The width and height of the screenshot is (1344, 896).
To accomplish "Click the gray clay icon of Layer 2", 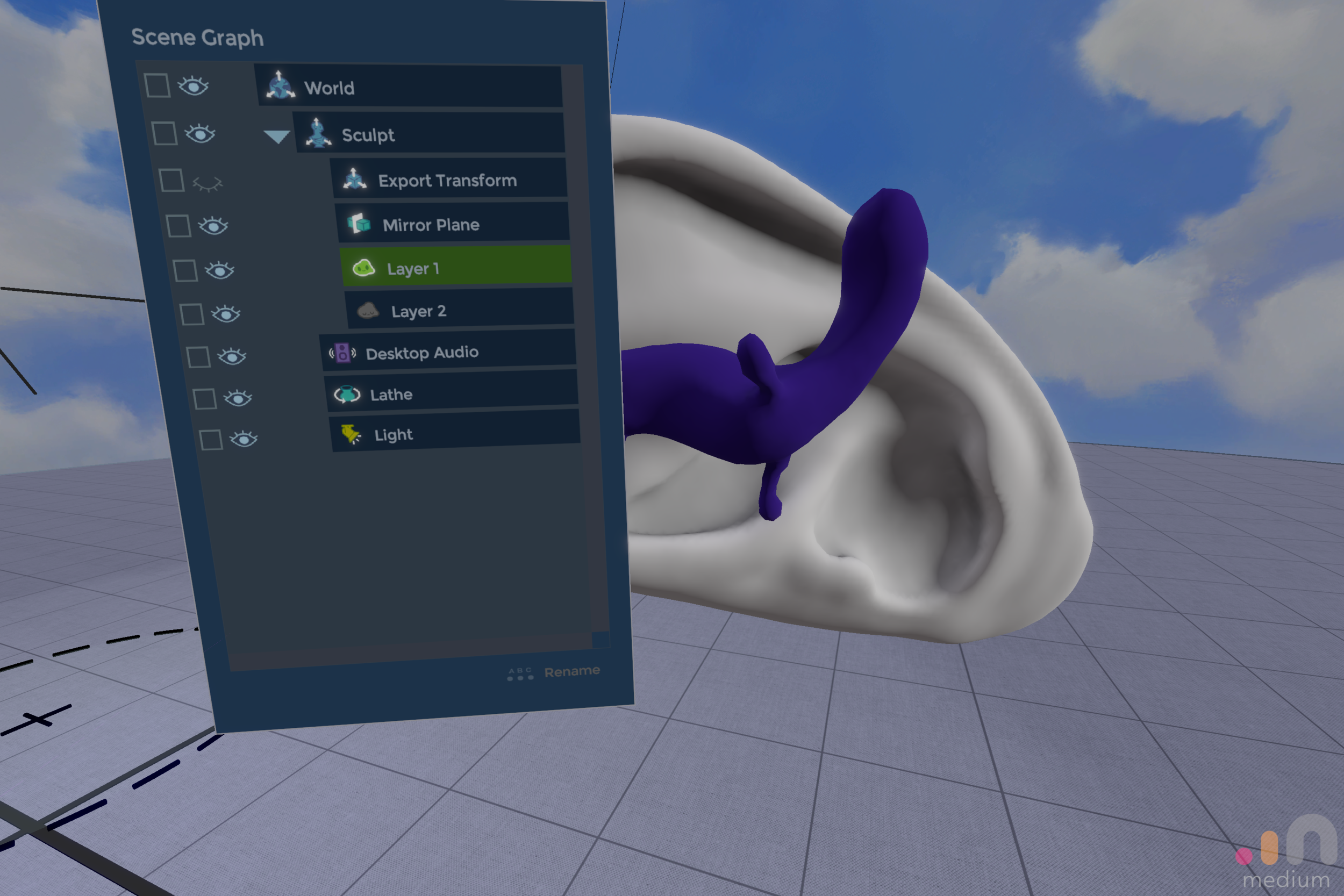I will (367, 311).
